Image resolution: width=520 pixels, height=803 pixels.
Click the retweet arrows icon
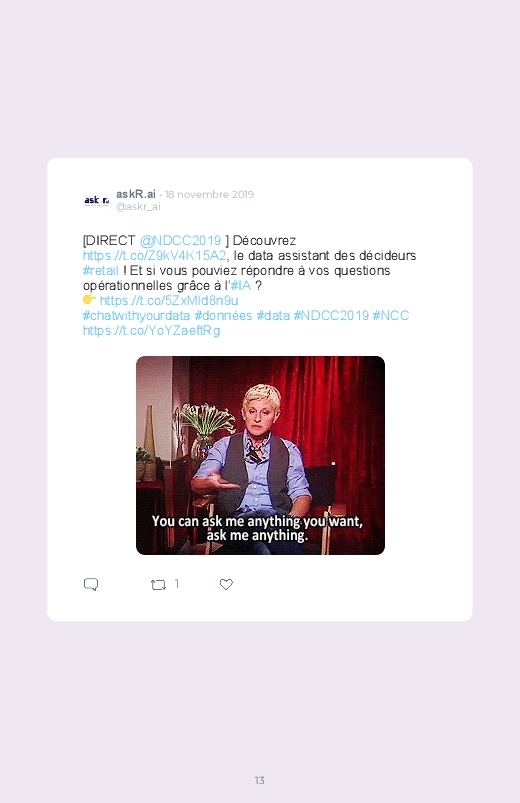158,584
